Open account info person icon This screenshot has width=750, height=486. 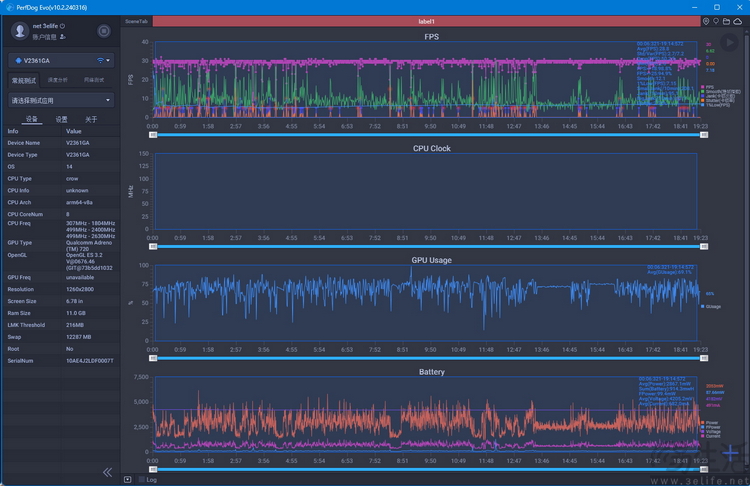(x=63, y=37)
